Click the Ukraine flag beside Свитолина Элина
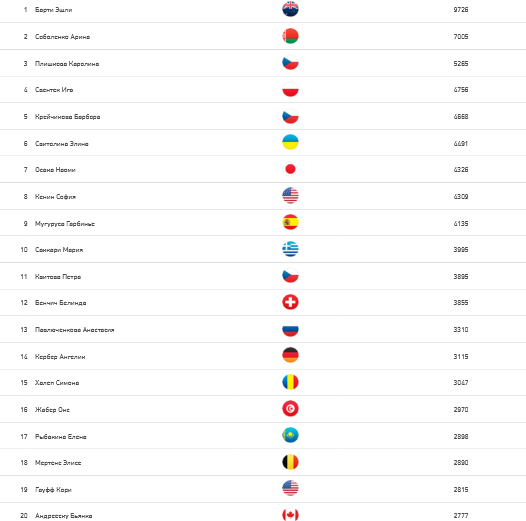This screenshot has height=521, width=526. 290,142
